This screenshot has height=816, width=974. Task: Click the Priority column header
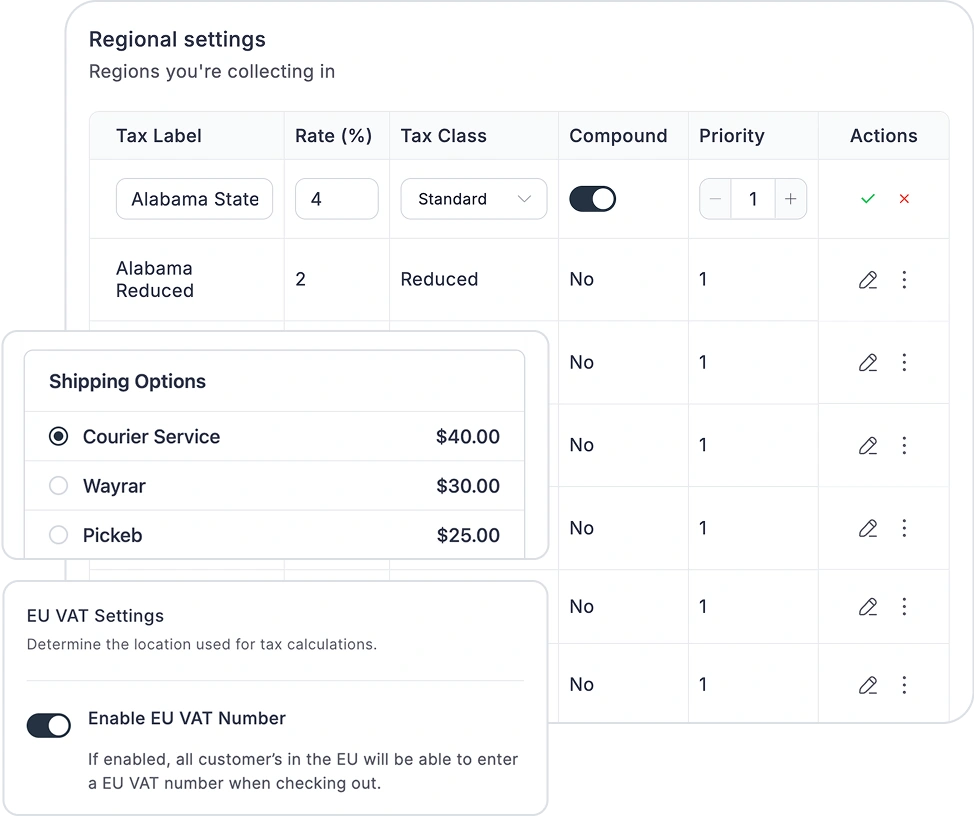pos(731,136)
